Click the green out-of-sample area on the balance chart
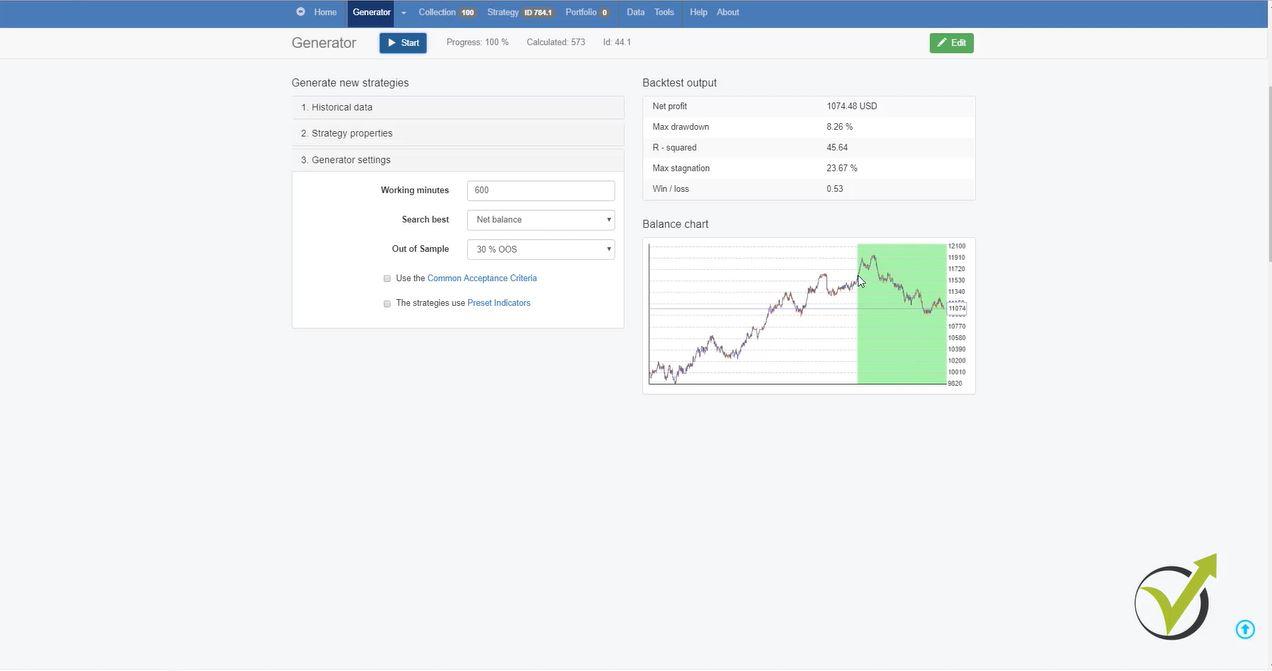This screenshot has width=1272, height=671. [x=901, y=340]
